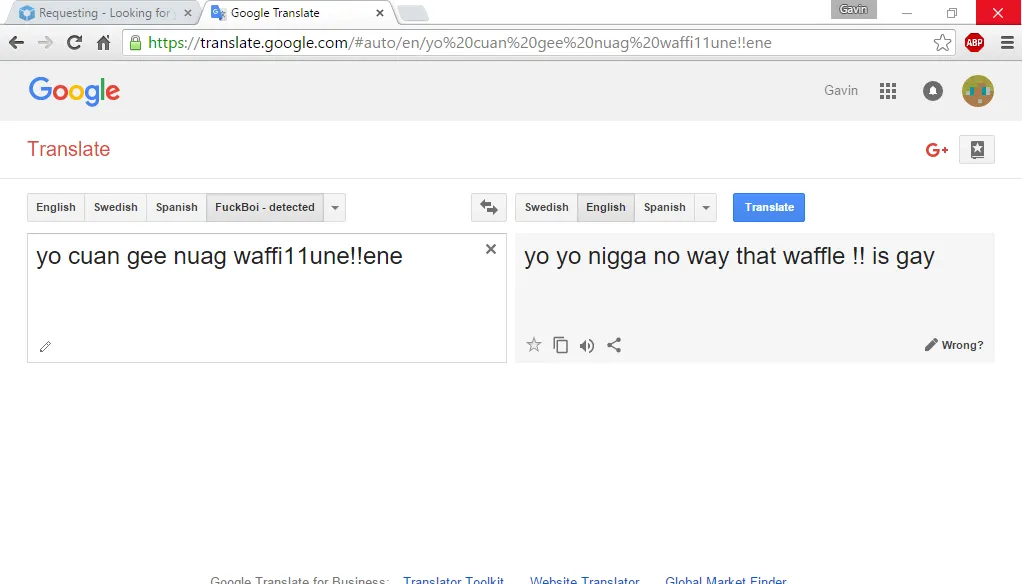Screen dimensions: 1022x584
Task: Open the Translator Toolkit link
Action: point(454,579)
